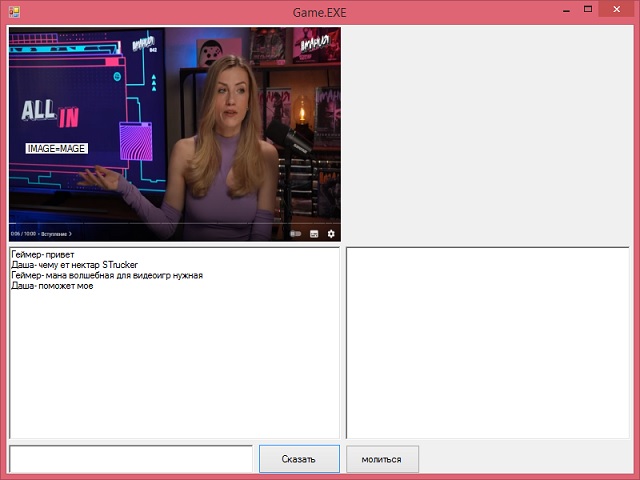Click the молиться button

(382, 459)
